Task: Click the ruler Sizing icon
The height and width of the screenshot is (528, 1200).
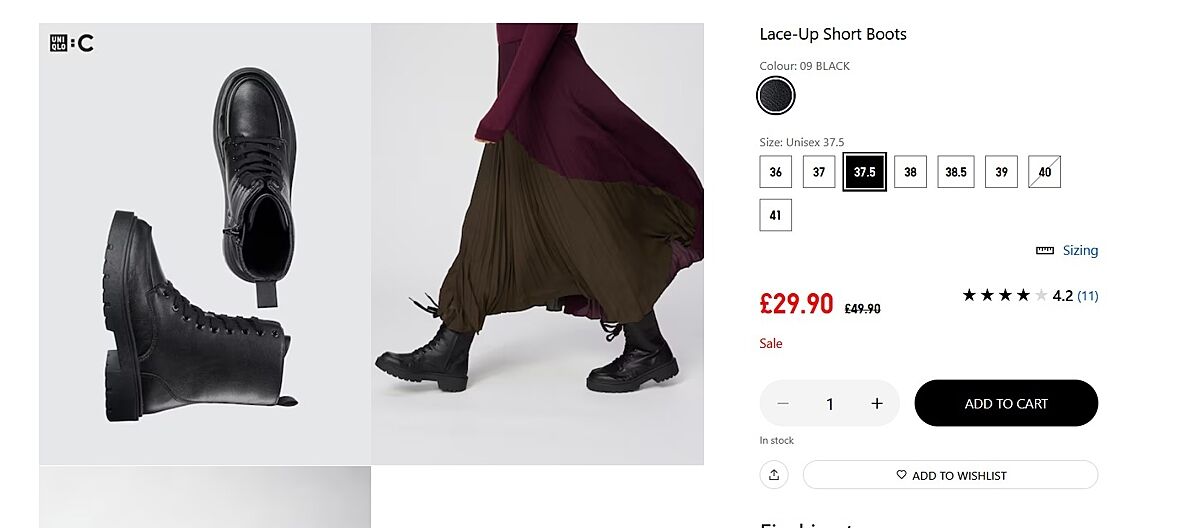Action: [1045, 251]
